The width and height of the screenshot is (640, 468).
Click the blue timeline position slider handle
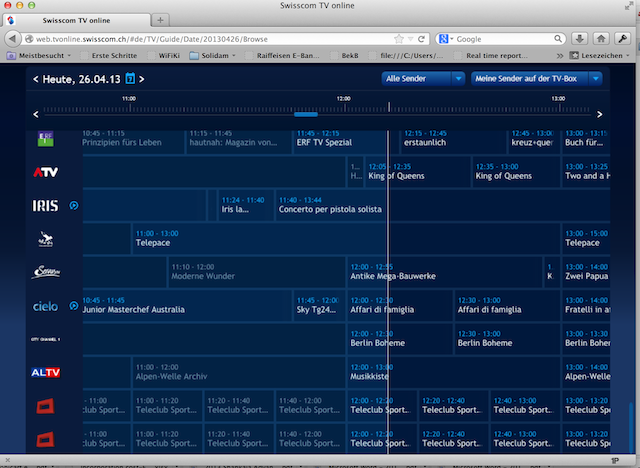coord(306,115)
